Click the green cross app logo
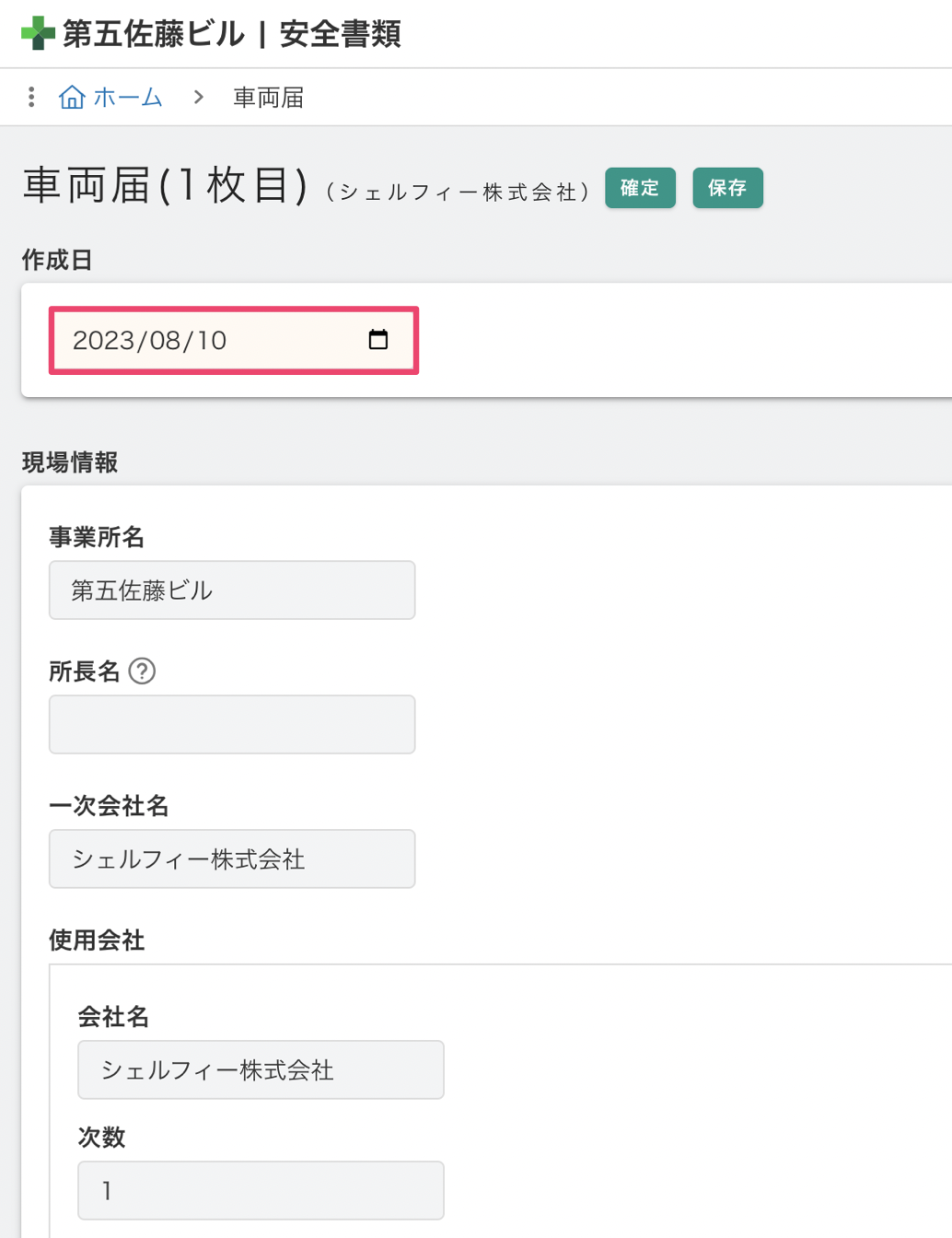Screen dimensions: 952x1238 click(x=38, y=33)
